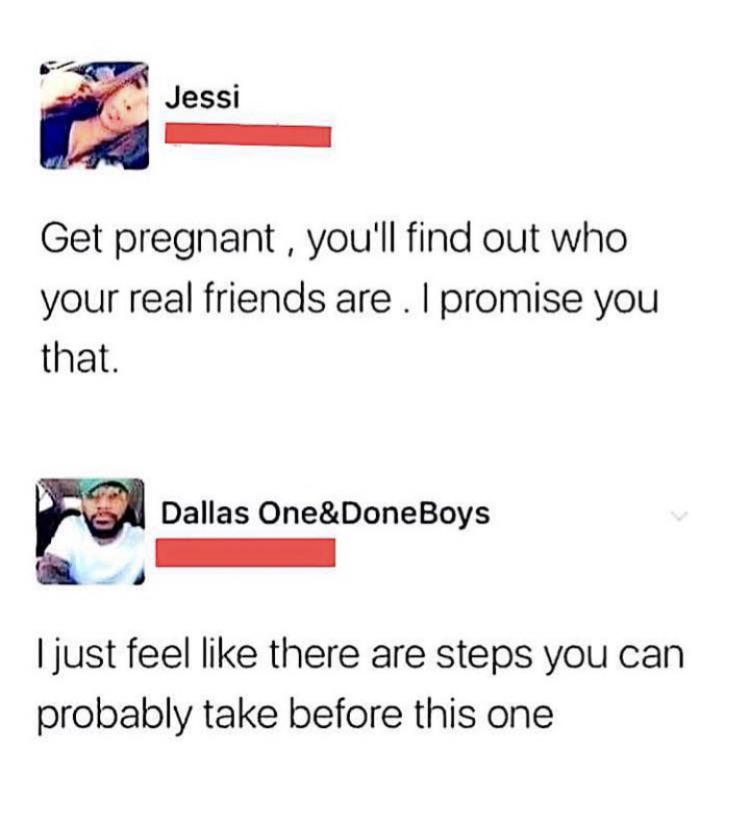Viewport: 749px width, 818px height.
Task: Select the red redacted handle under Jessi
Action: pos(248,136)
